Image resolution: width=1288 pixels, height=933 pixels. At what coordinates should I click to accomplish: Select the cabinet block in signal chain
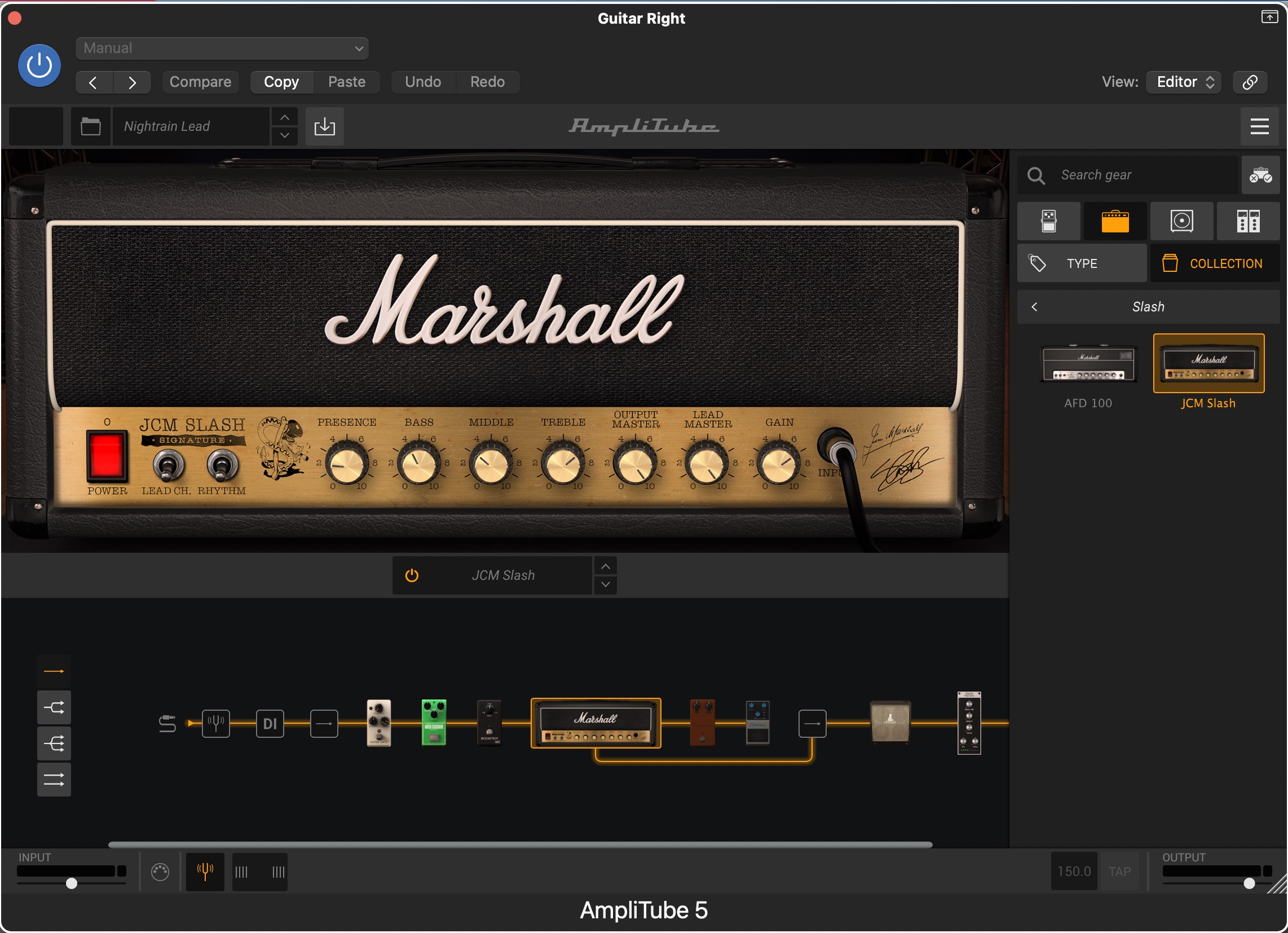pos(891,722)
